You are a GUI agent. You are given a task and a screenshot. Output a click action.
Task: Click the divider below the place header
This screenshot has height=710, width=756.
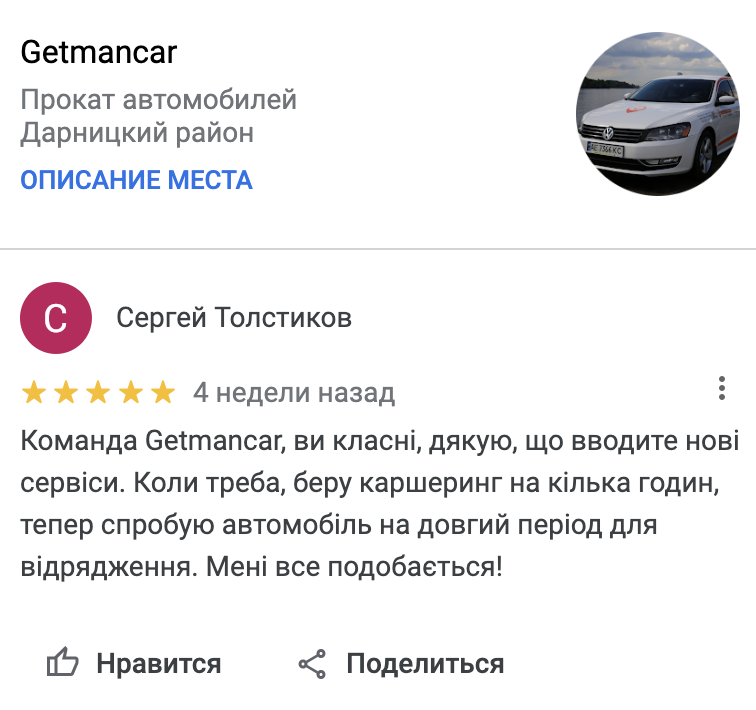pyautogui.click(x=378, y=248)
